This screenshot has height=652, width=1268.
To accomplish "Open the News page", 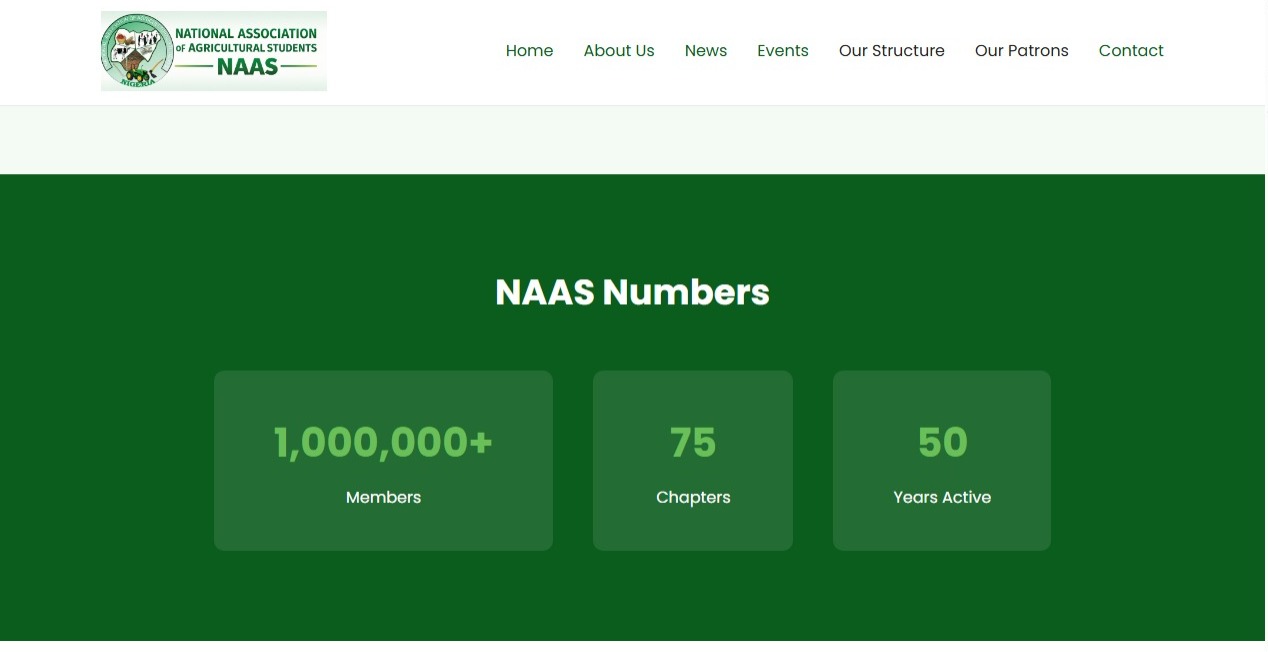I will tap(706, 50).
